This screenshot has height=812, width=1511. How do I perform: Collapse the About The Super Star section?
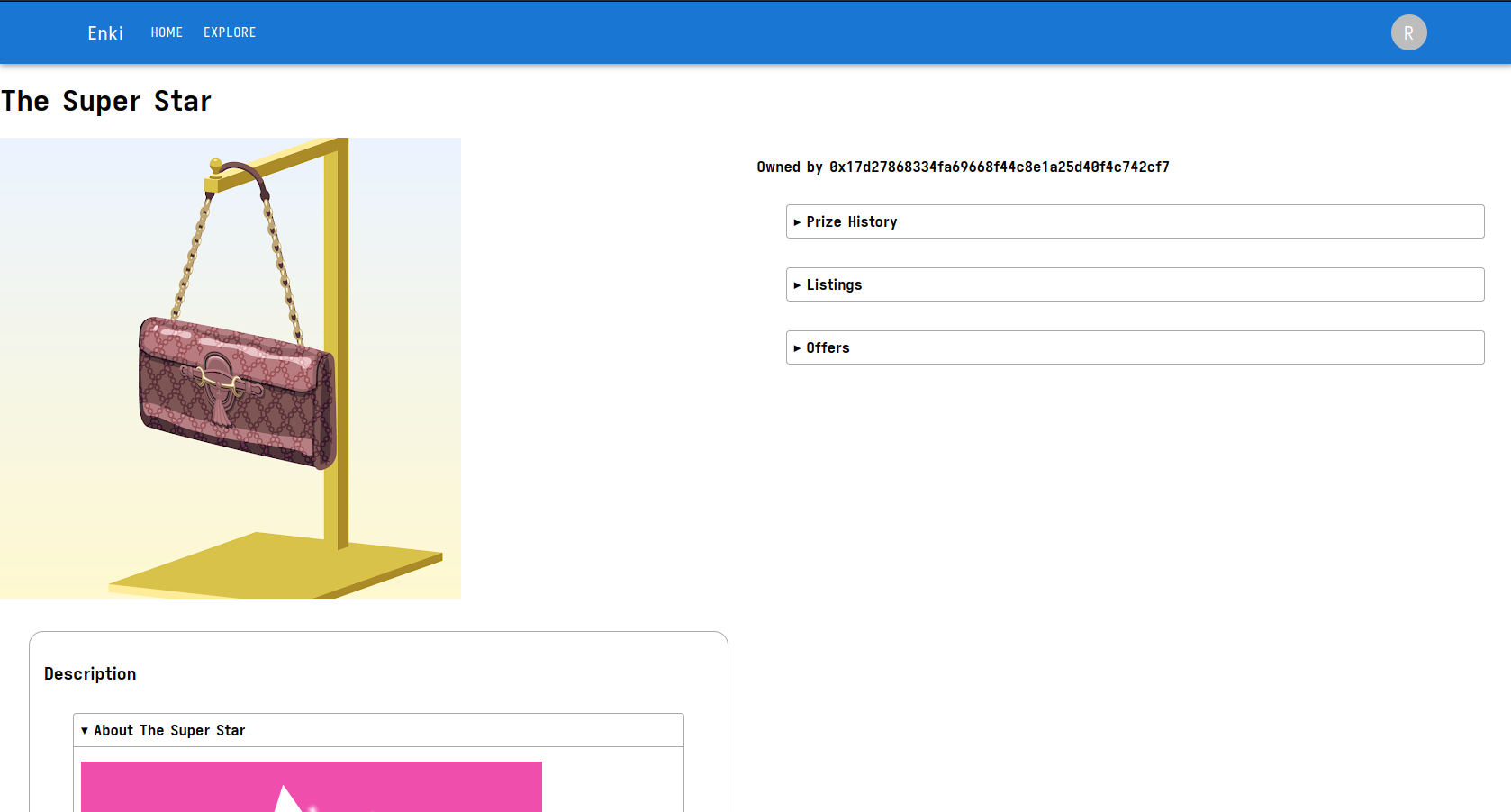coord(378,730)
